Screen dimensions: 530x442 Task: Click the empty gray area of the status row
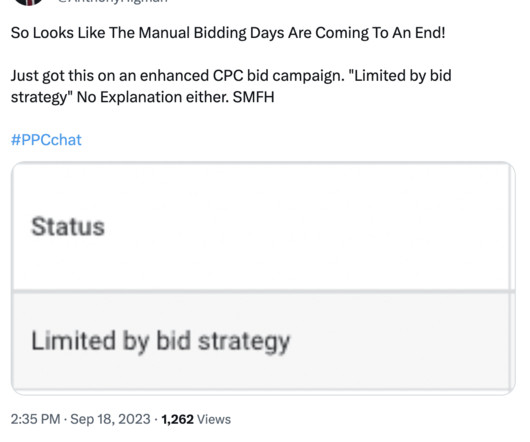click(399, 341)
